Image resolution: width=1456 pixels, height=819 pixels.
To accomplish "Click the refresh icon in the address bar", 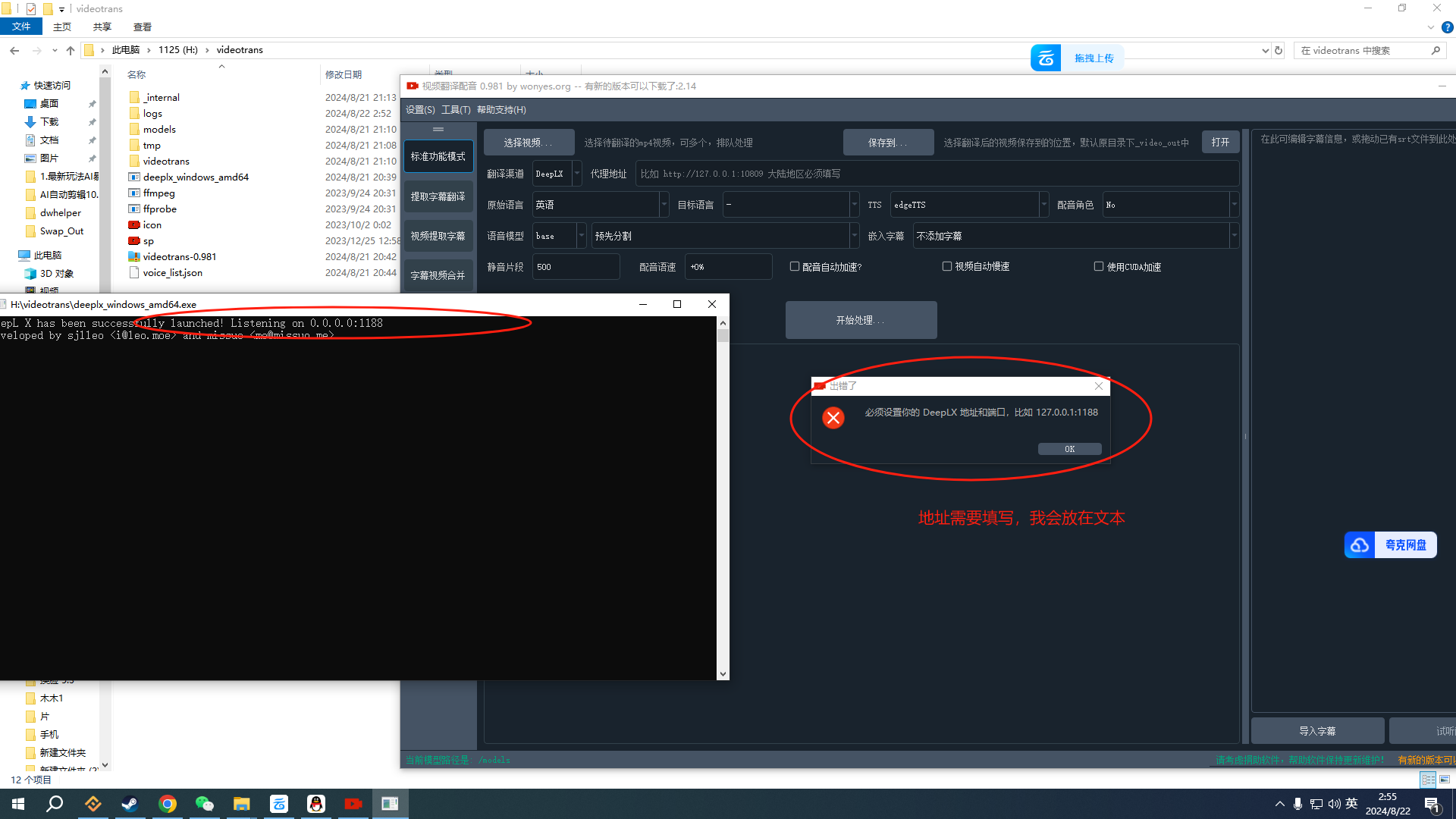I will click(1279, 50).
